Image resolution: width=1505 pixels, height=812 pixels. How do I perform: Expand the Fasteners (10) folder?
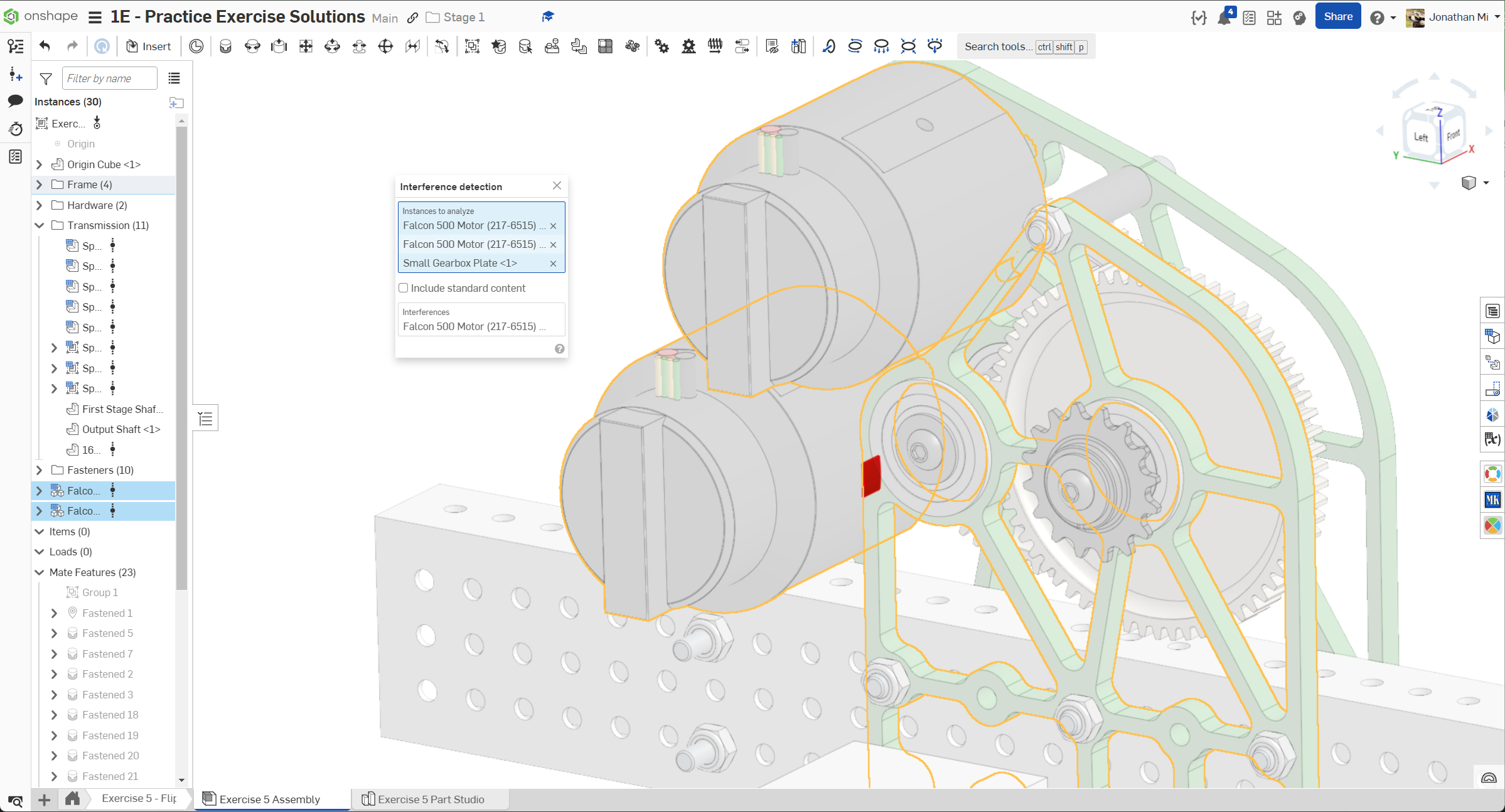[40, 470]
